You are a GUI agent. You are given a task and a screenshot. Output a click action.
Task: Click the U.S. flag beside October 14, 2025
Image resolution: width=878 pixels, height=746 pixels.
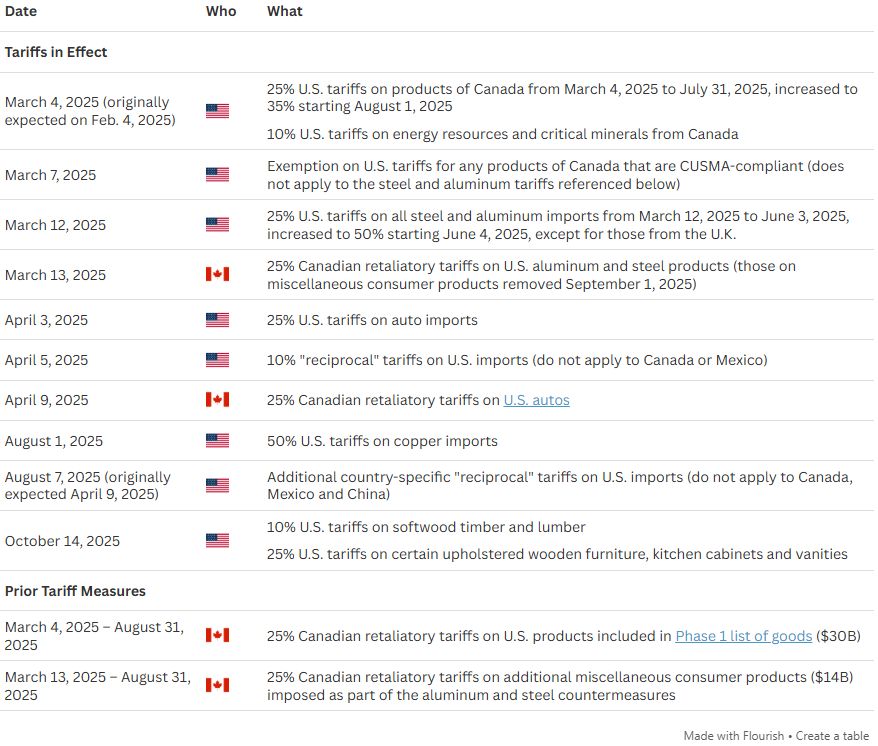pyautogui.click(x=217, y=541)
